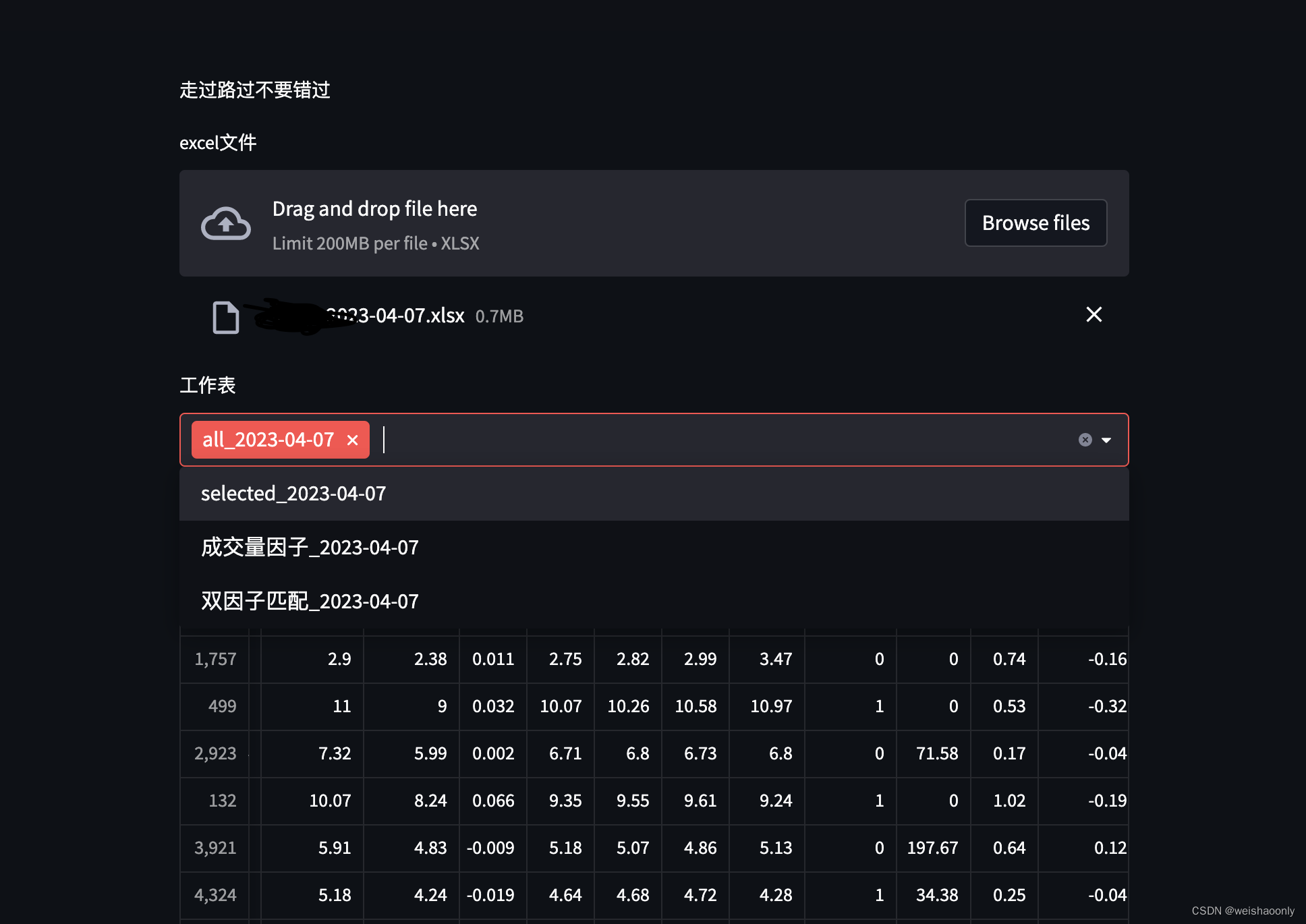Click cell value 1.02

1004,801
